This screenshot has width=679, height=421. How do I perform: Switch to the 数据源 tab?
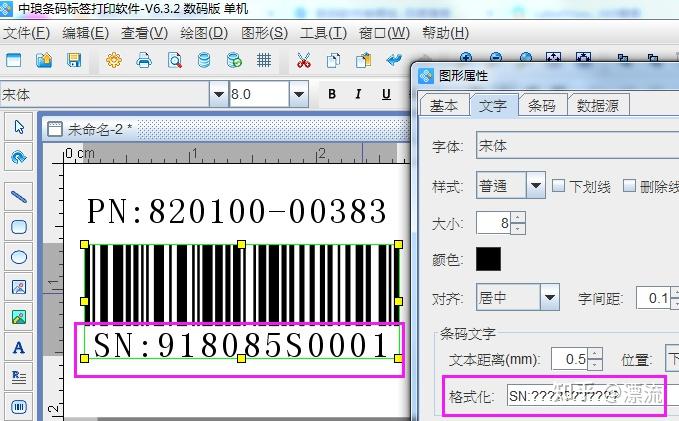(x=598, y=105)
